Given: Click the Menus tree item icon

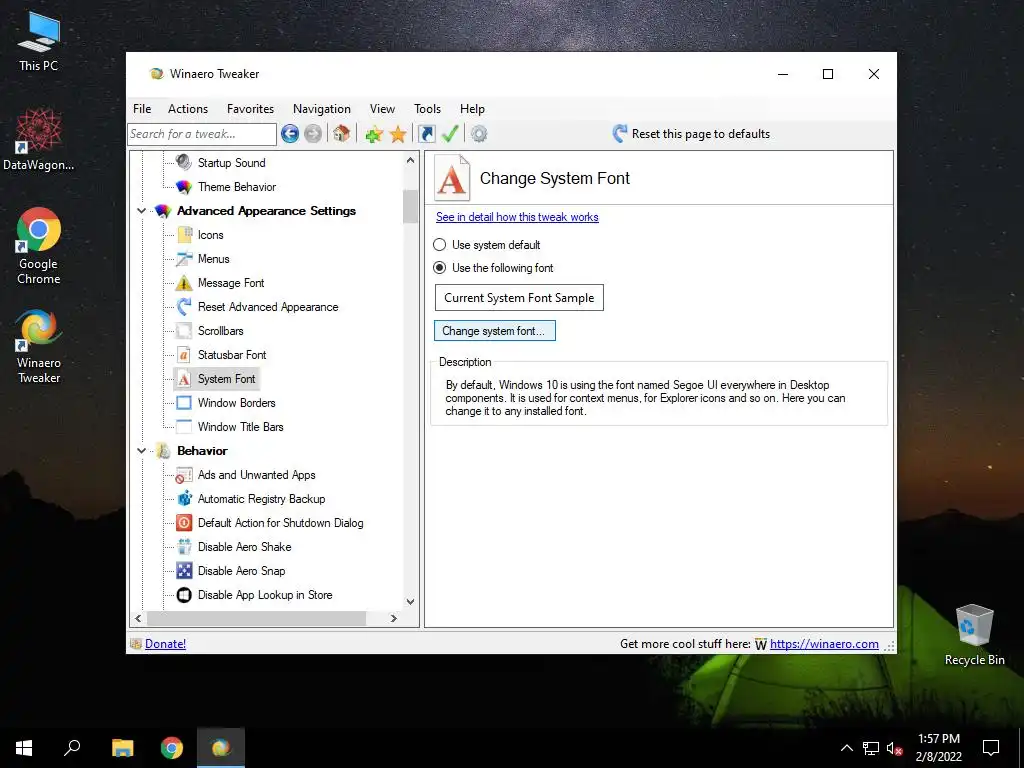Looking at the screenshot, I should click(184, 259).
